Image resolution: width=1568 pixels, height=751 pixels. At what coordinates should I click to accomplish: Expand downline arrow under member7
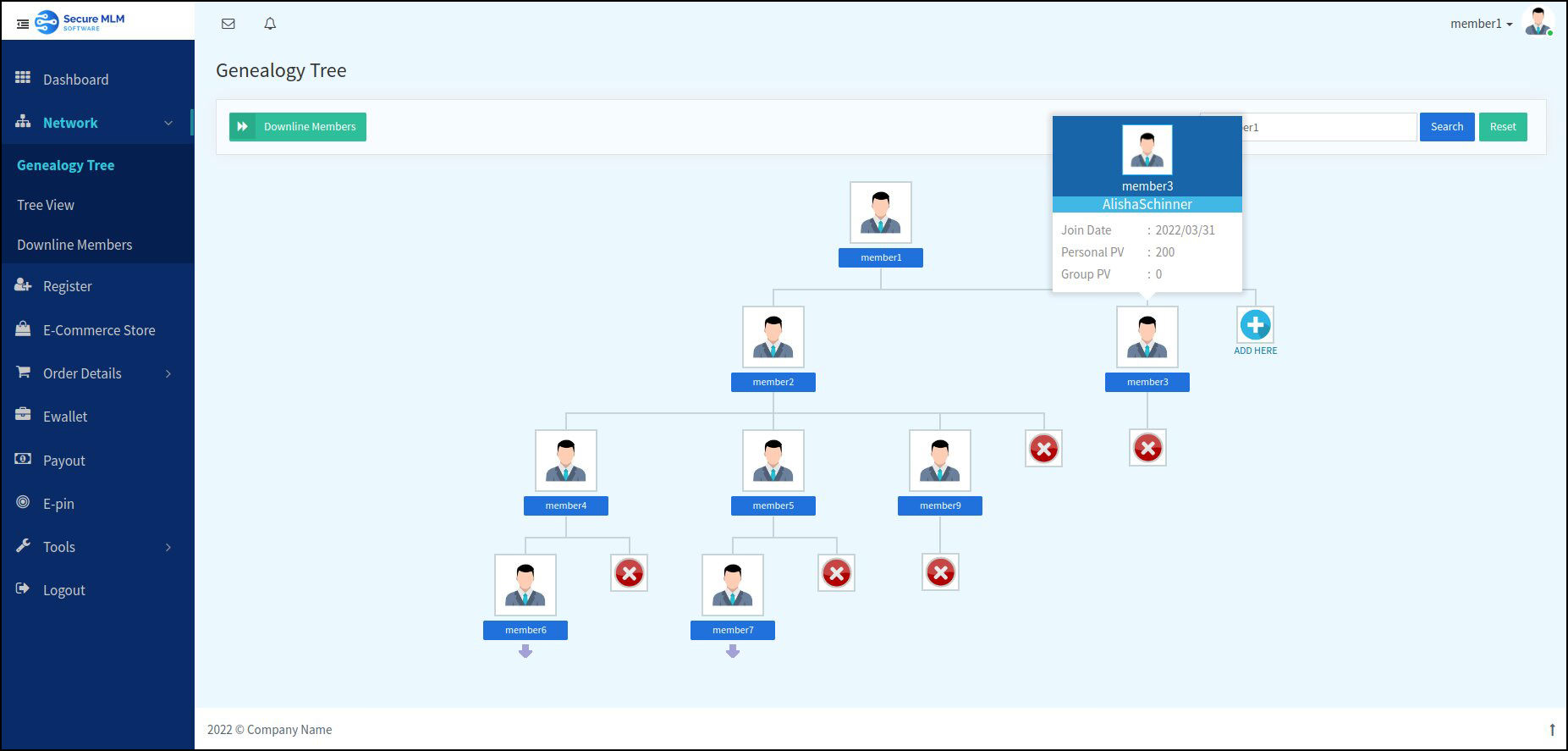tap(733, 651)
